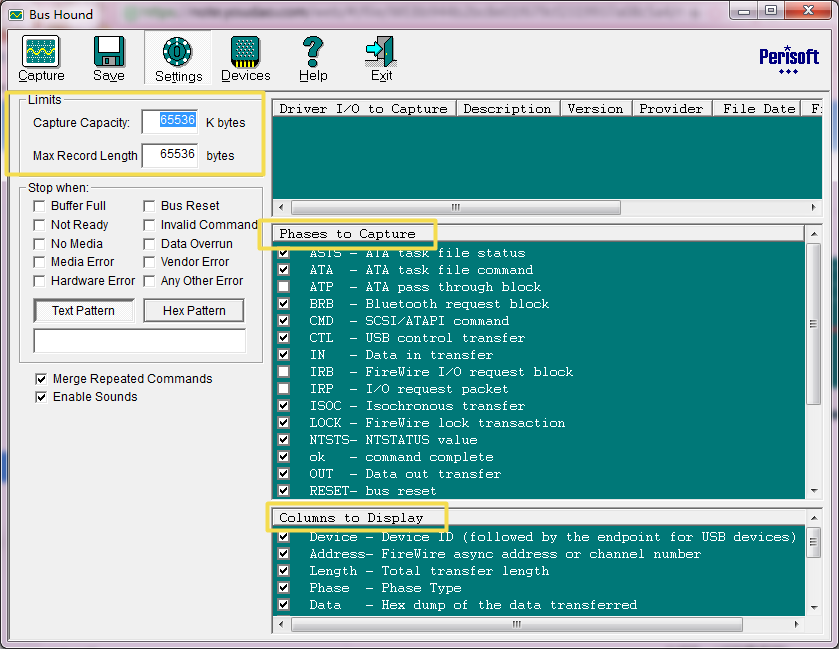Toggle Address column display
The width and height of the screenshot is (839, 649).
pyautogui.click(x=284, y=554)
